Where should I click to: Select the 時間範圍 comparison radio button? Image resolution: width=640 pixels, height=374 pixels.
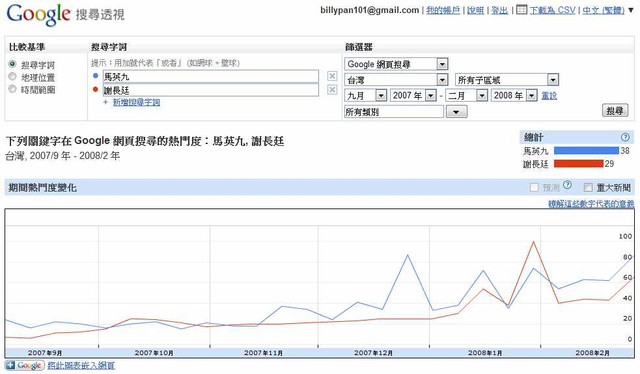(13, 89)
